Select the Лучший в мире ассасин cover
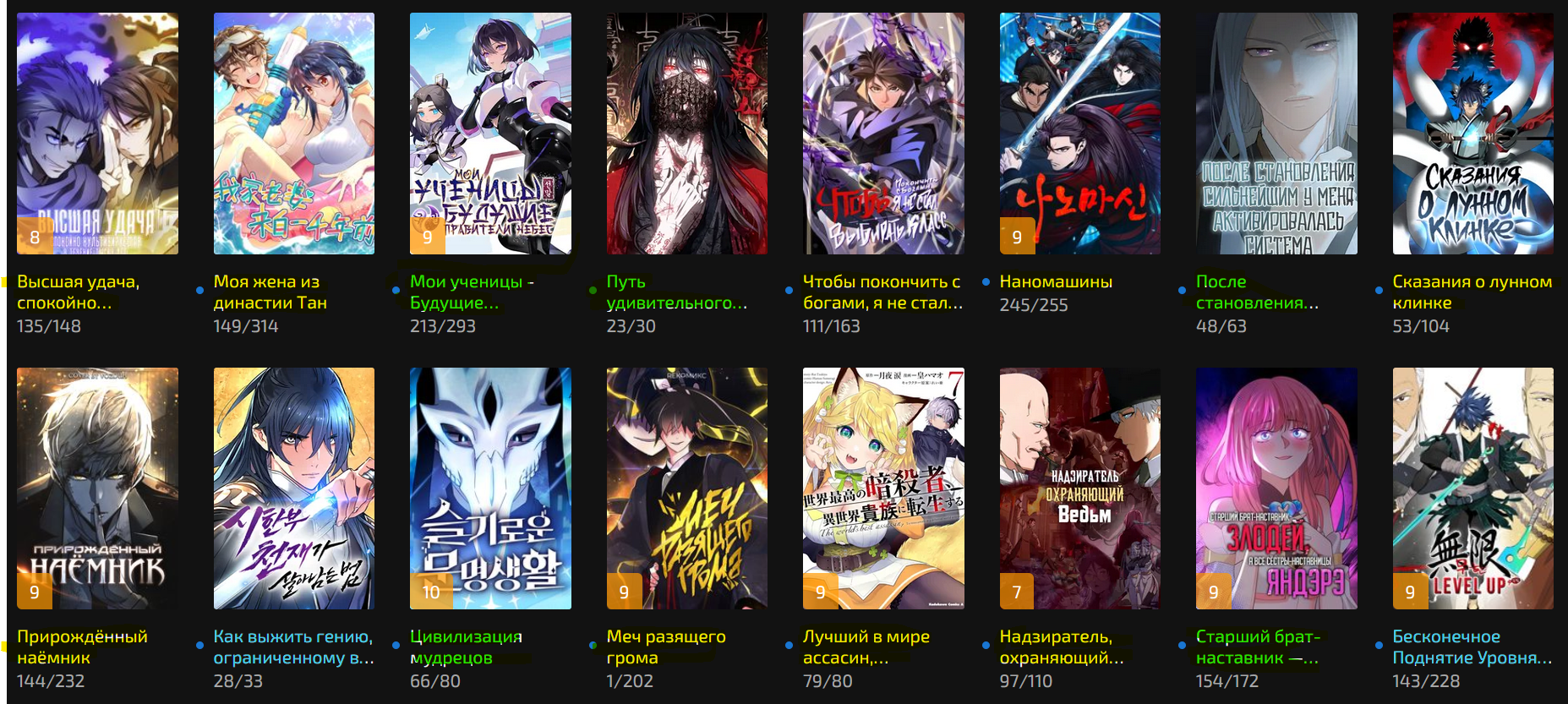Screen dimensions: 1568x704 pyautogui.click(x=883, y=488)
